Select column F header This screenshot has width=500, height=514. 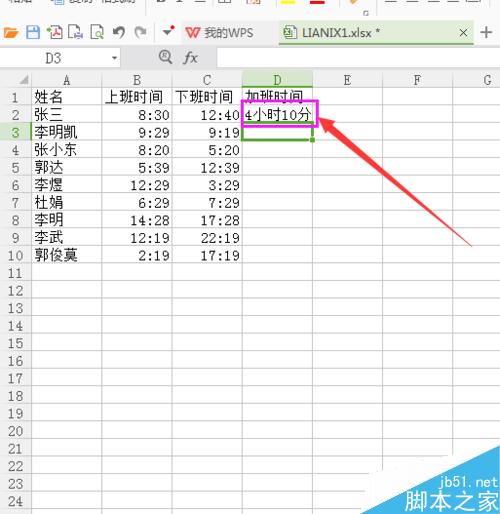pyautogui.click(x=417, y=80)
